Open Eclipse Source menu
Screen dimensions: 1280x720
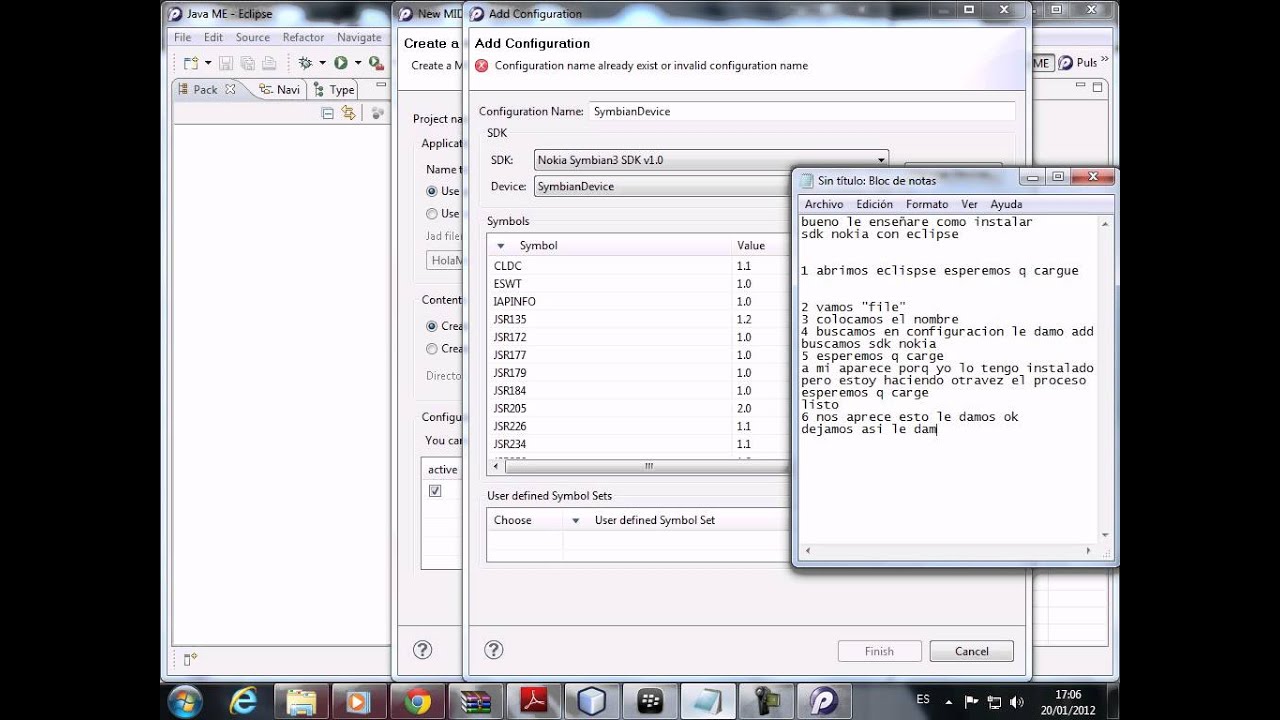(253, 37)
